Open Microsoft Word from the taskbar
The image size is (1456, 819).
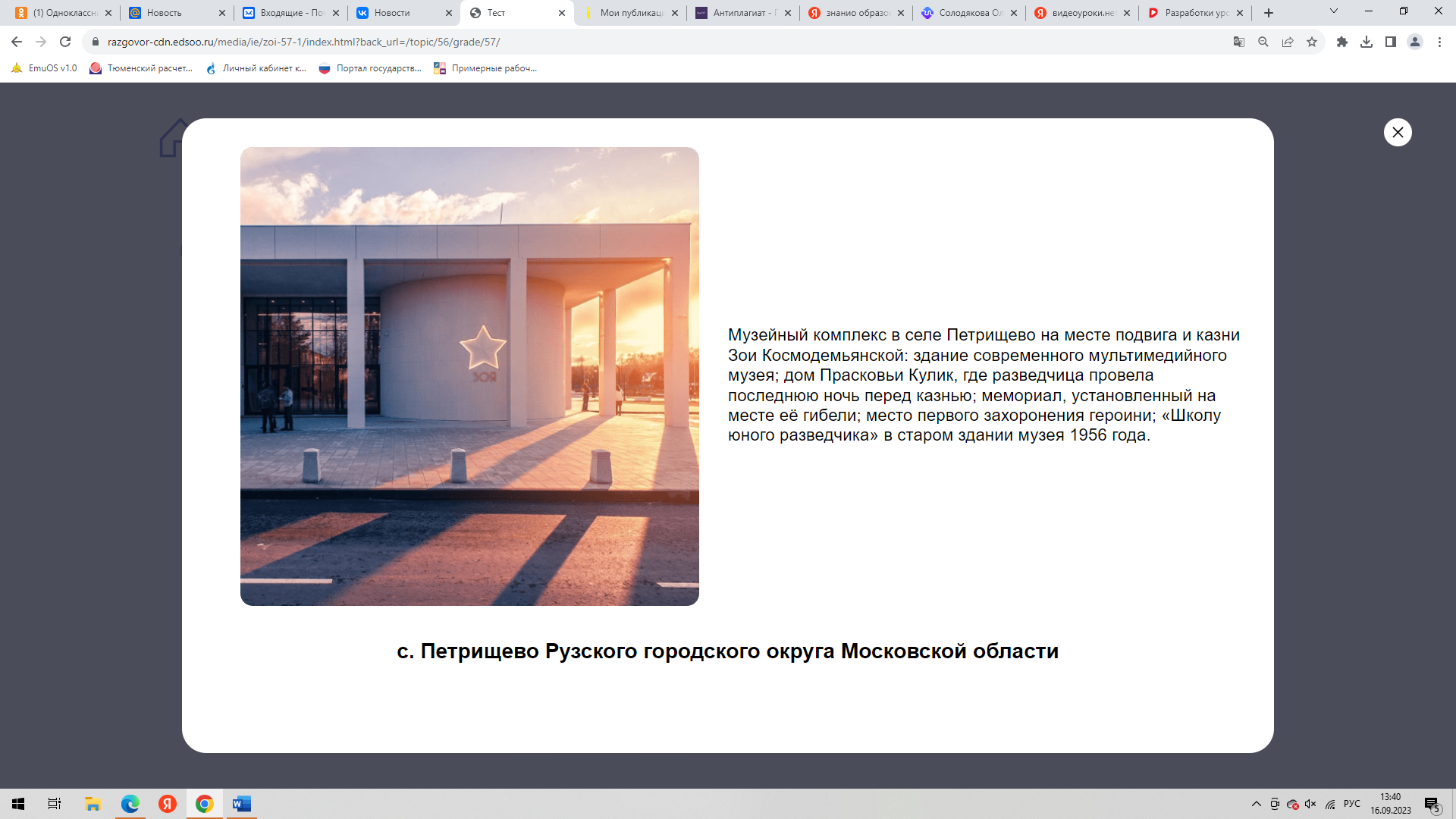coord(242,804)
